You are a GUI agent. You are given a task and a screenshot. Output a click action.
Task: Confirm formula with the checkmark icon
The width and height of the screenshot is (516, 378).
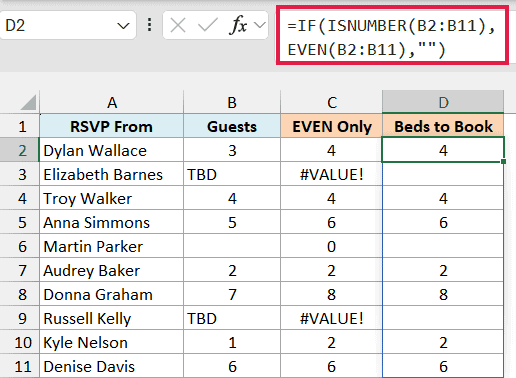click(207, 26)
